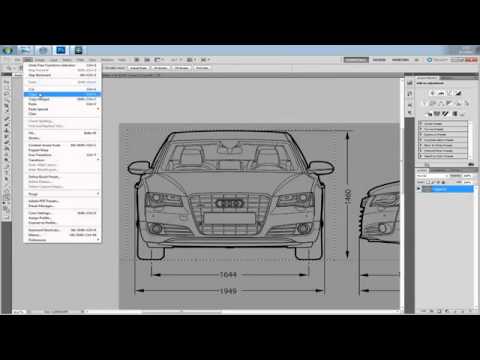Click the Fill Screen button
Screen dimensions: 480x360
pyautogui.click(x=182, y=68)
